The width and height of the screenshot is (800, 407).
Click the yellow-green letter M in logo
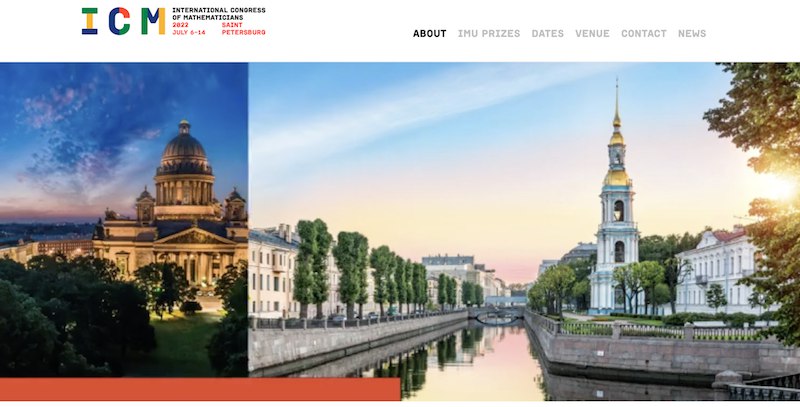(153, 21)
